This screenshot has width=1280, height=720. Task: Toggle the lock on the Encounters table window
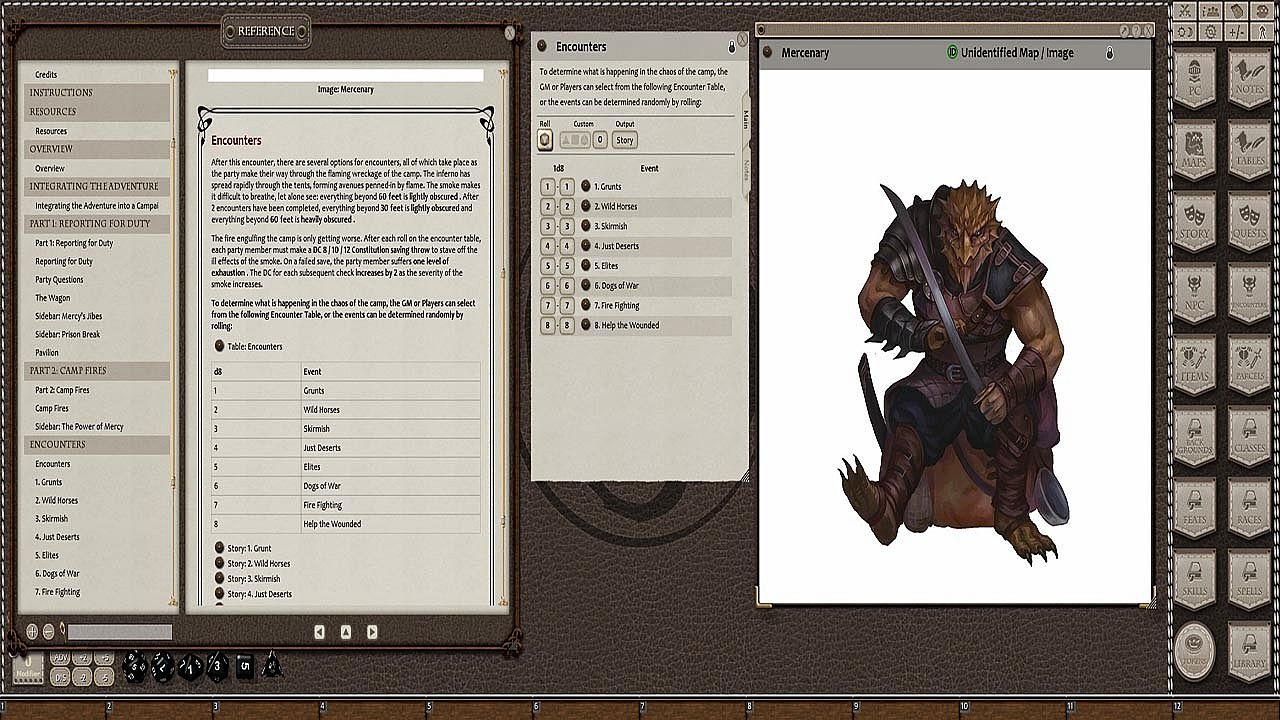(731, 47)
